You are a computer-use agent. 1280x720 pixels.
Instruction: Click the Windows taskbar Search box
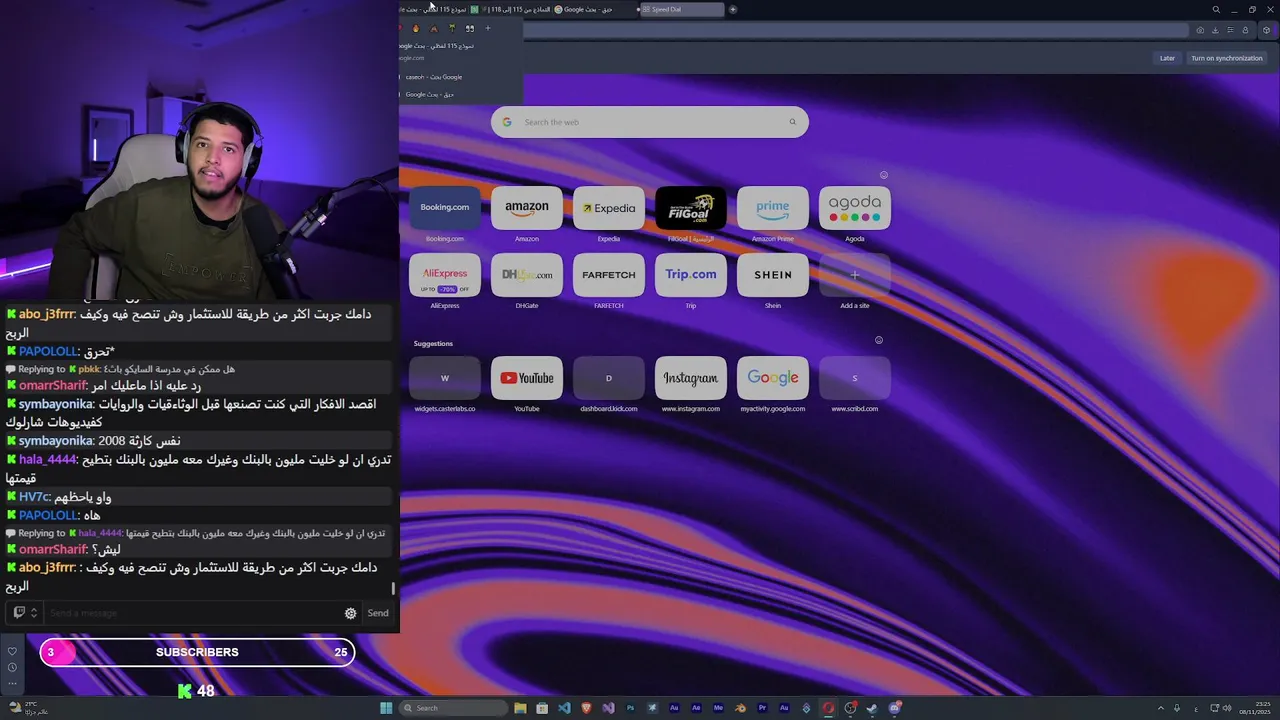tap(453, 708)
